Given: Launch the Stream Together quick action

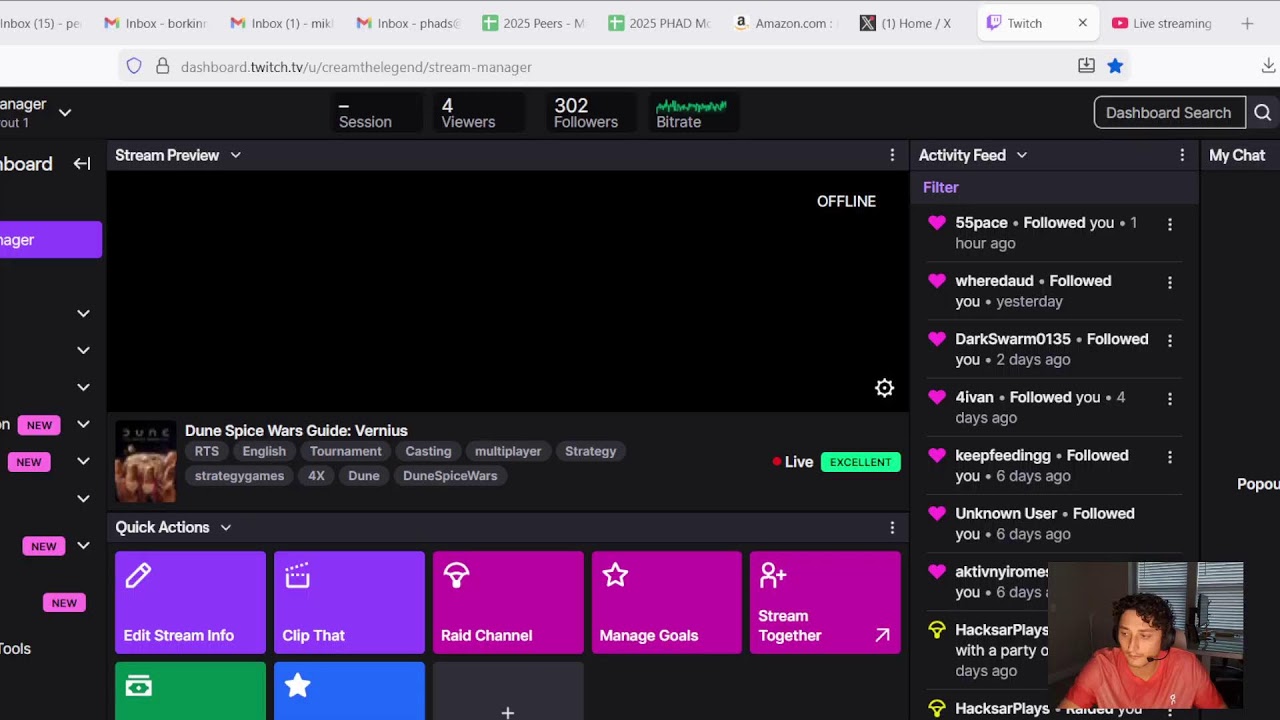Looking at the screenshot, I should click(825, 602).
